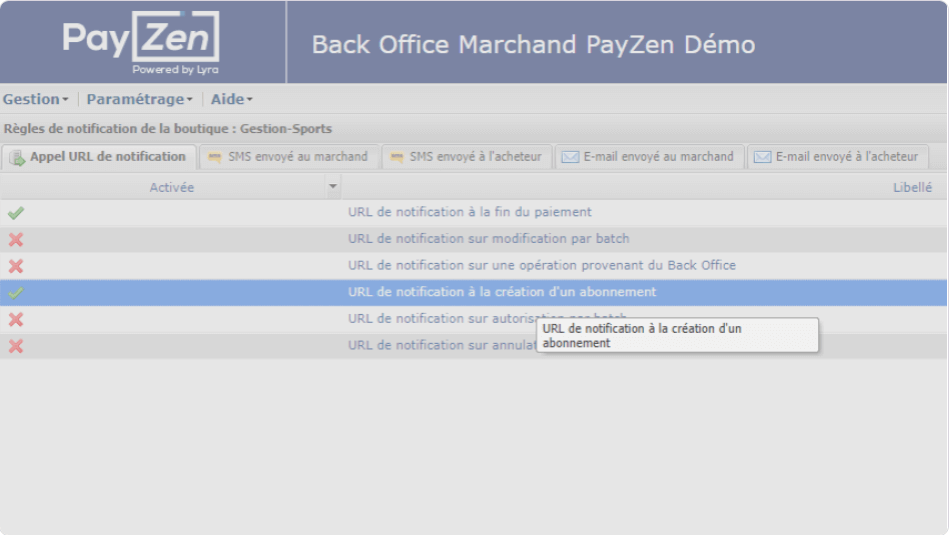The height and width of the screenshot is (535, 952).
Task: Select URL de notification à la fin du paiement
Action: [470, 212]
